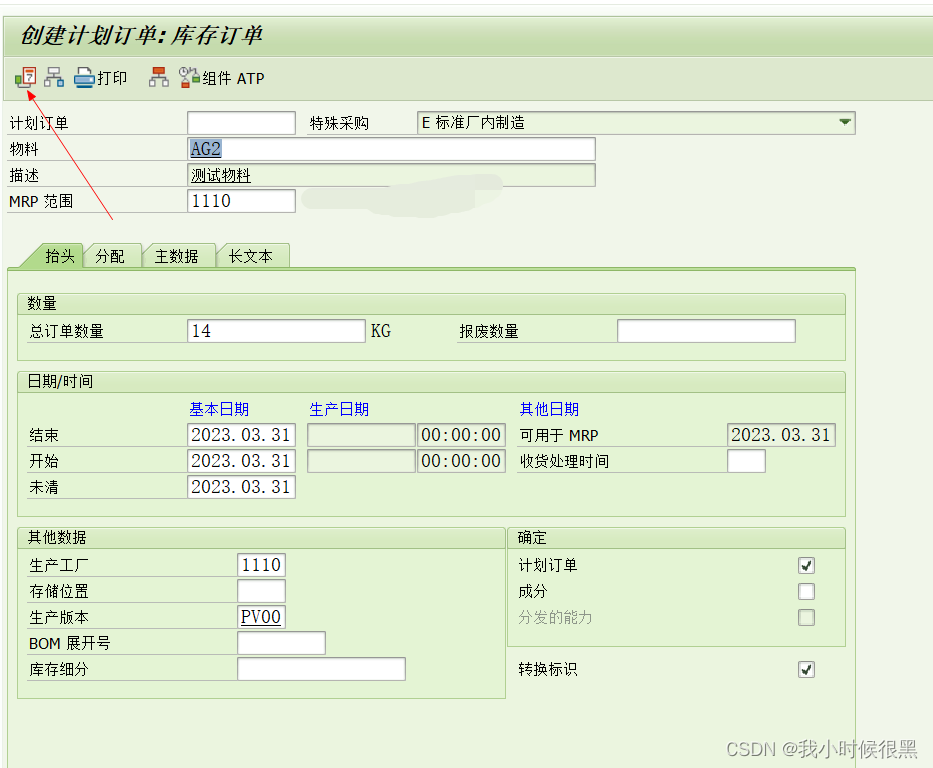Open the 特殊采购 dropdown list
933x768 pixels.
(845, 122)
